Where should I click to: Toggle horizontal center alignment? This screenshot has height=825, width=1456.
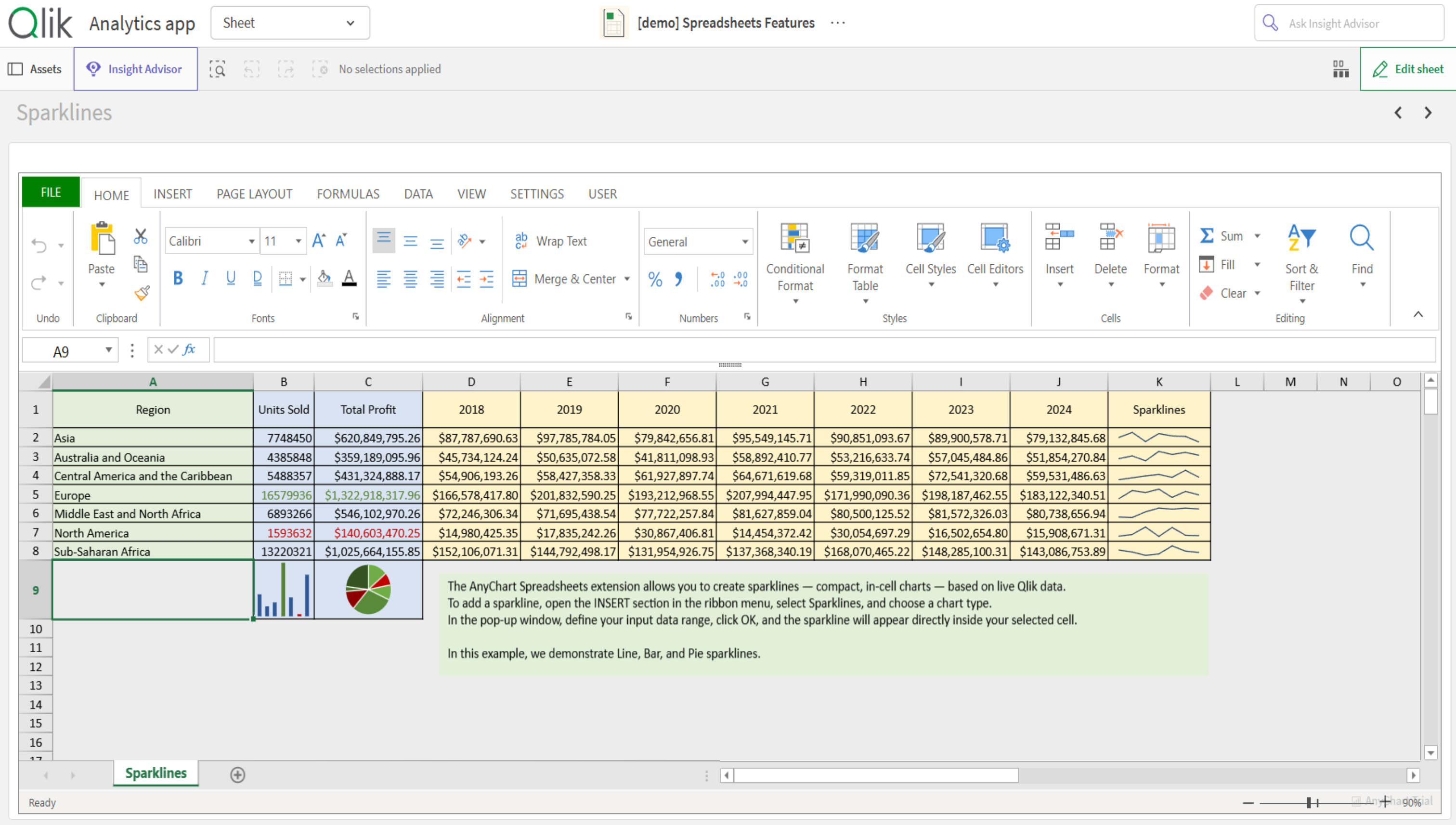(x=410, y=279)
